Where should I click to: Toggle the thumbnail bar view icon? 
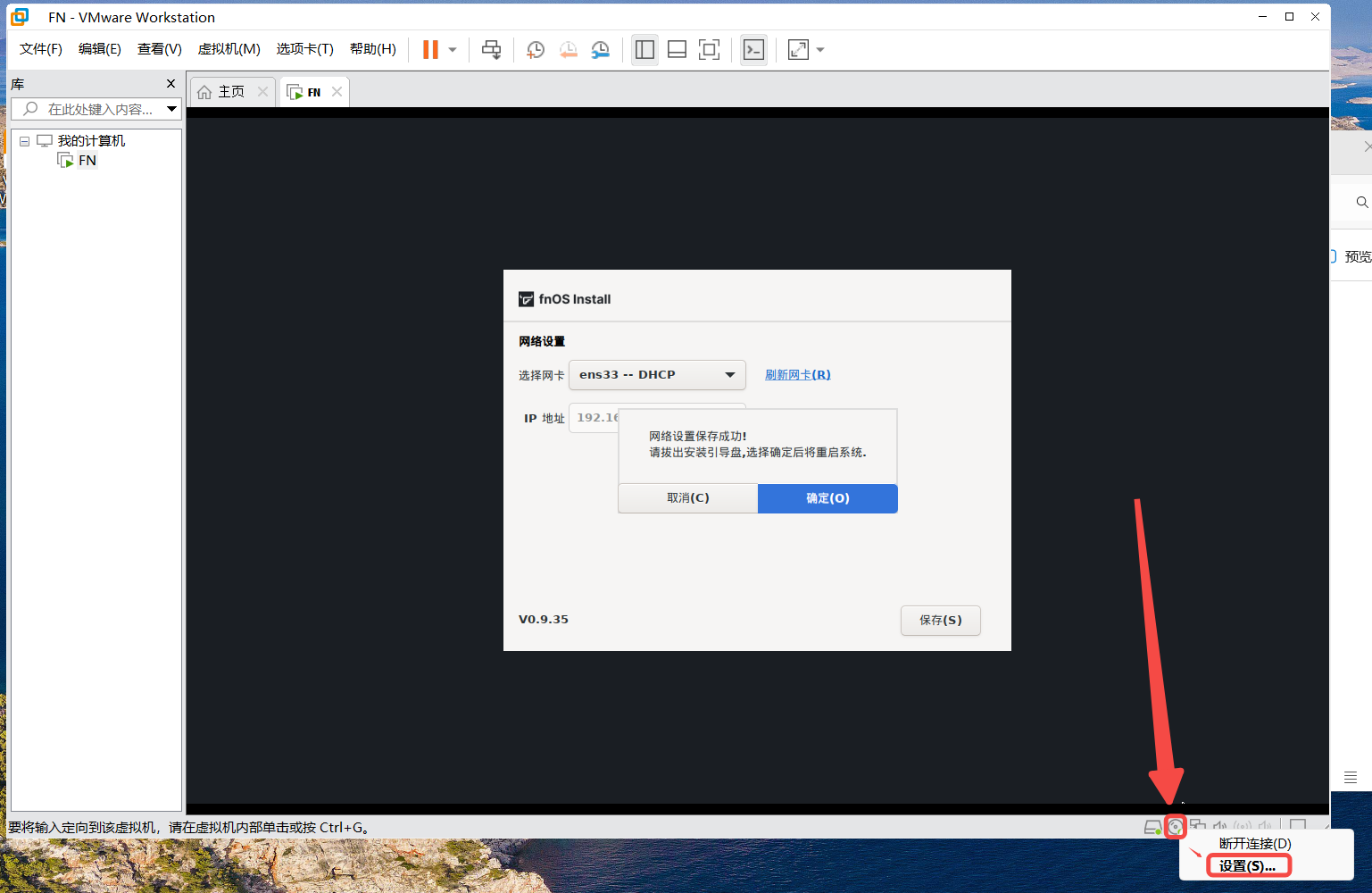point(677,50)
